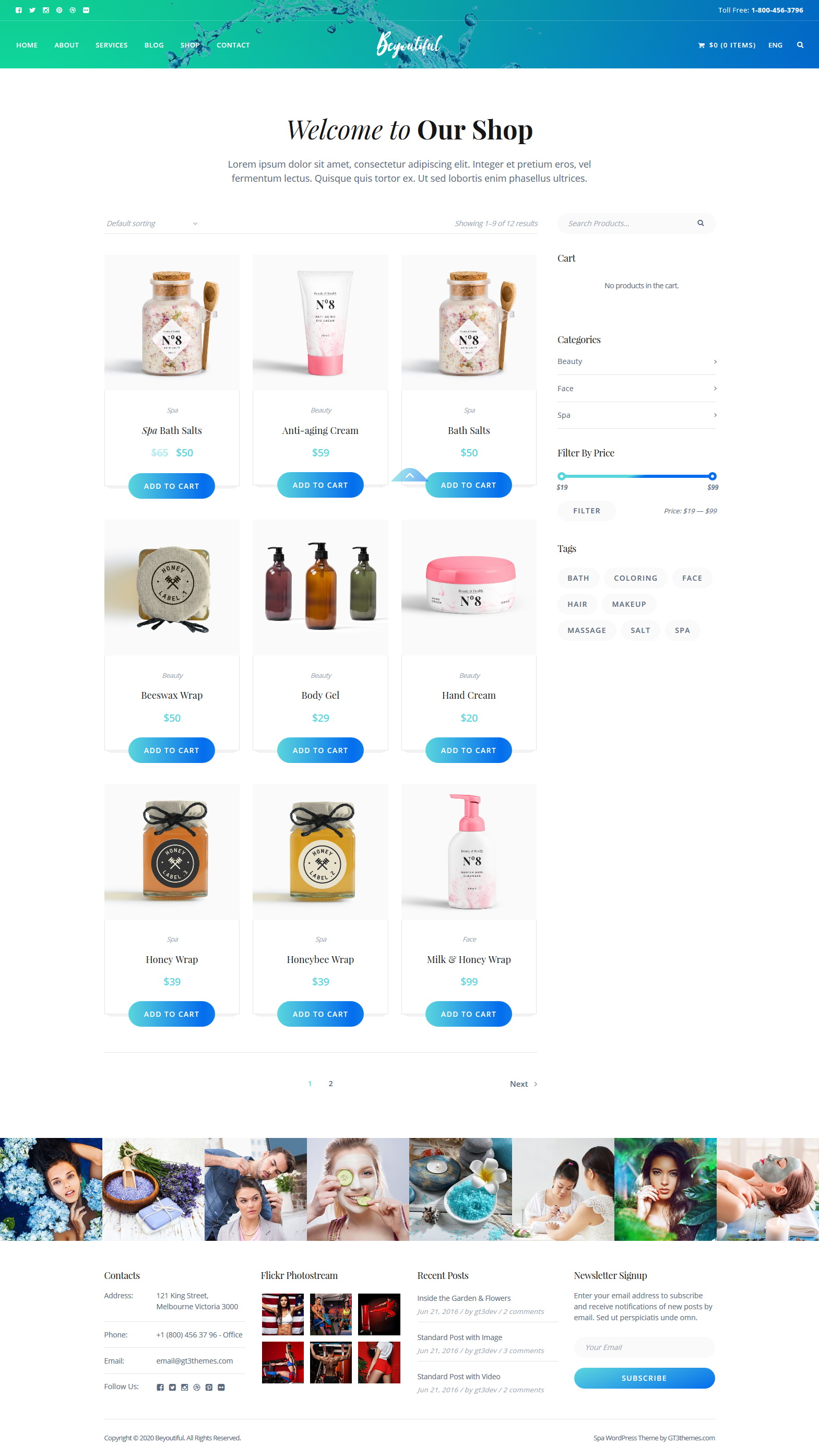Open the Twitter icon in top bar
The image size is (819, 1456).
(x=32, y=10)
